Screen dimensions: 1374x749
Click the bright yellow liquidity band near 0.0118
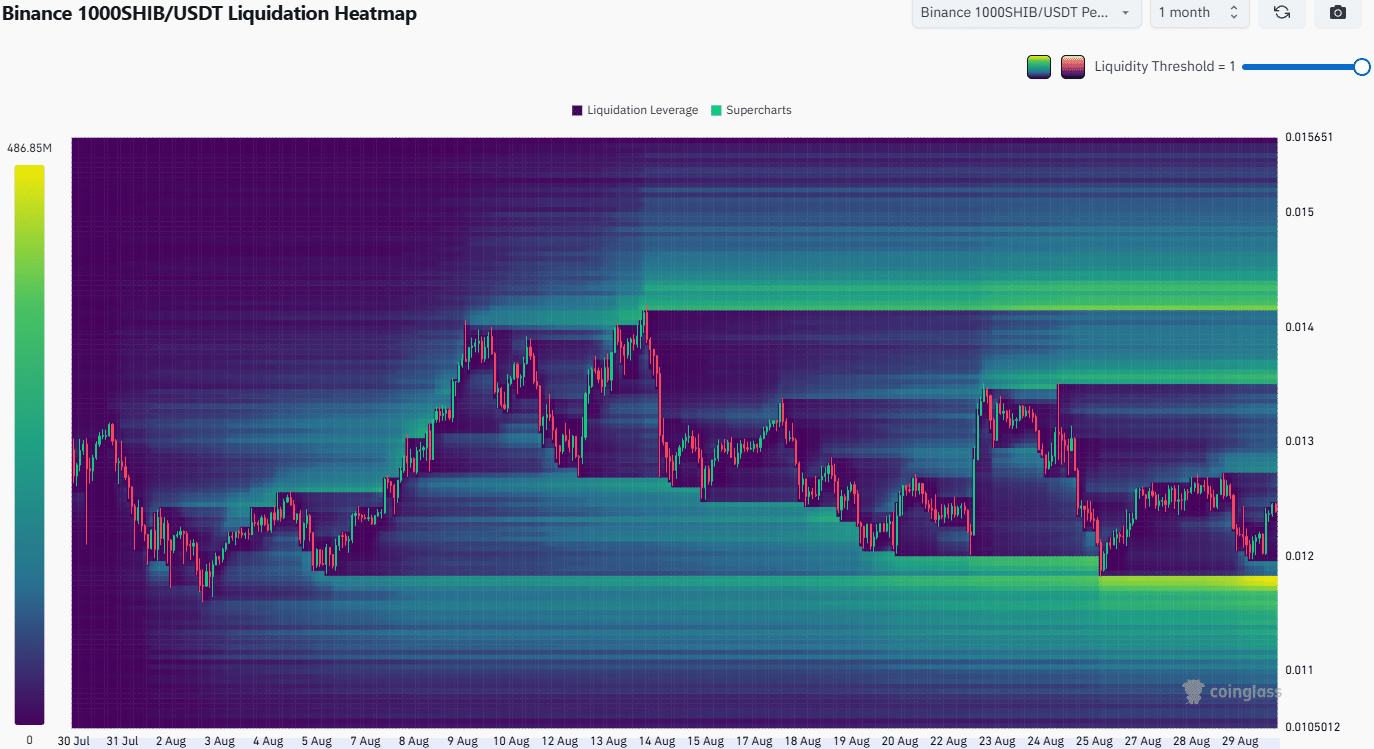(x=1188, y=581)
